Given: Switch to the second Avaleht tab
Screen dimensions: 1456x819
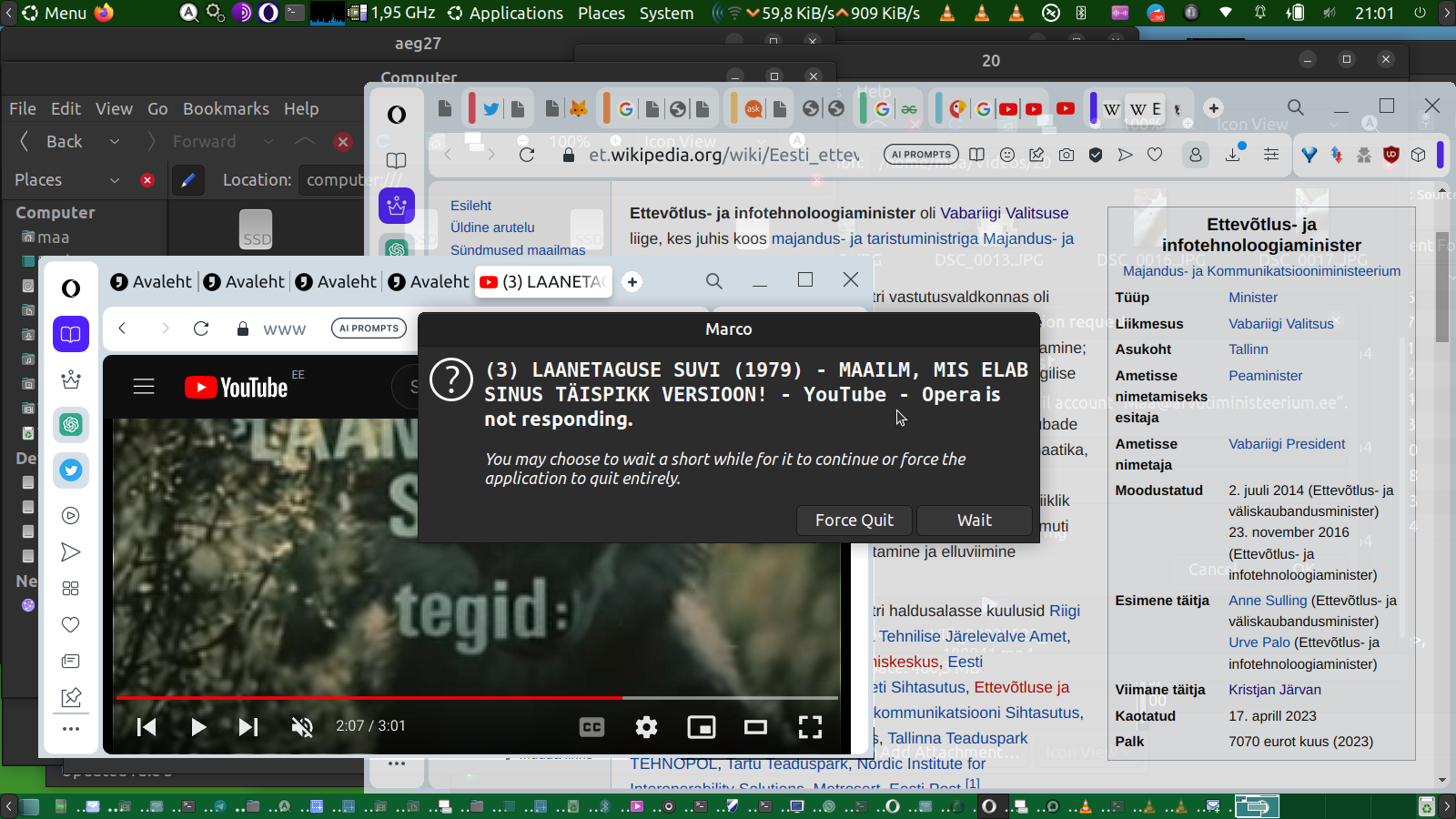Looking at the screenshot, I should point(244,282).
